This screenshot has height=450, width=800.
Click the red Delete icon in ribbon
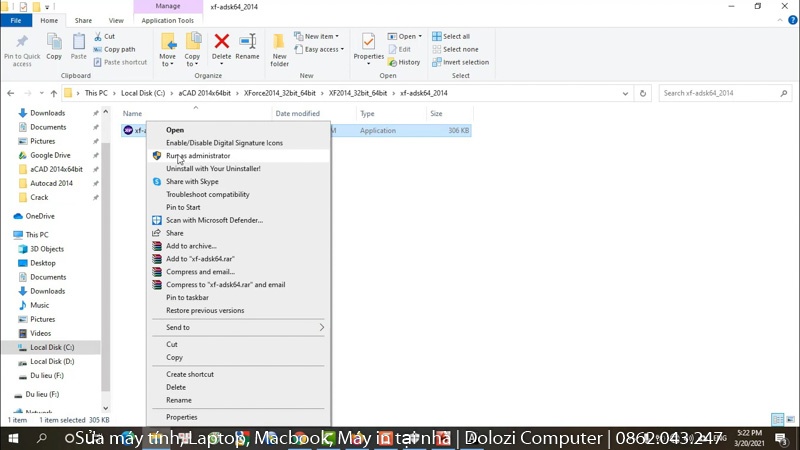point(221,41)
